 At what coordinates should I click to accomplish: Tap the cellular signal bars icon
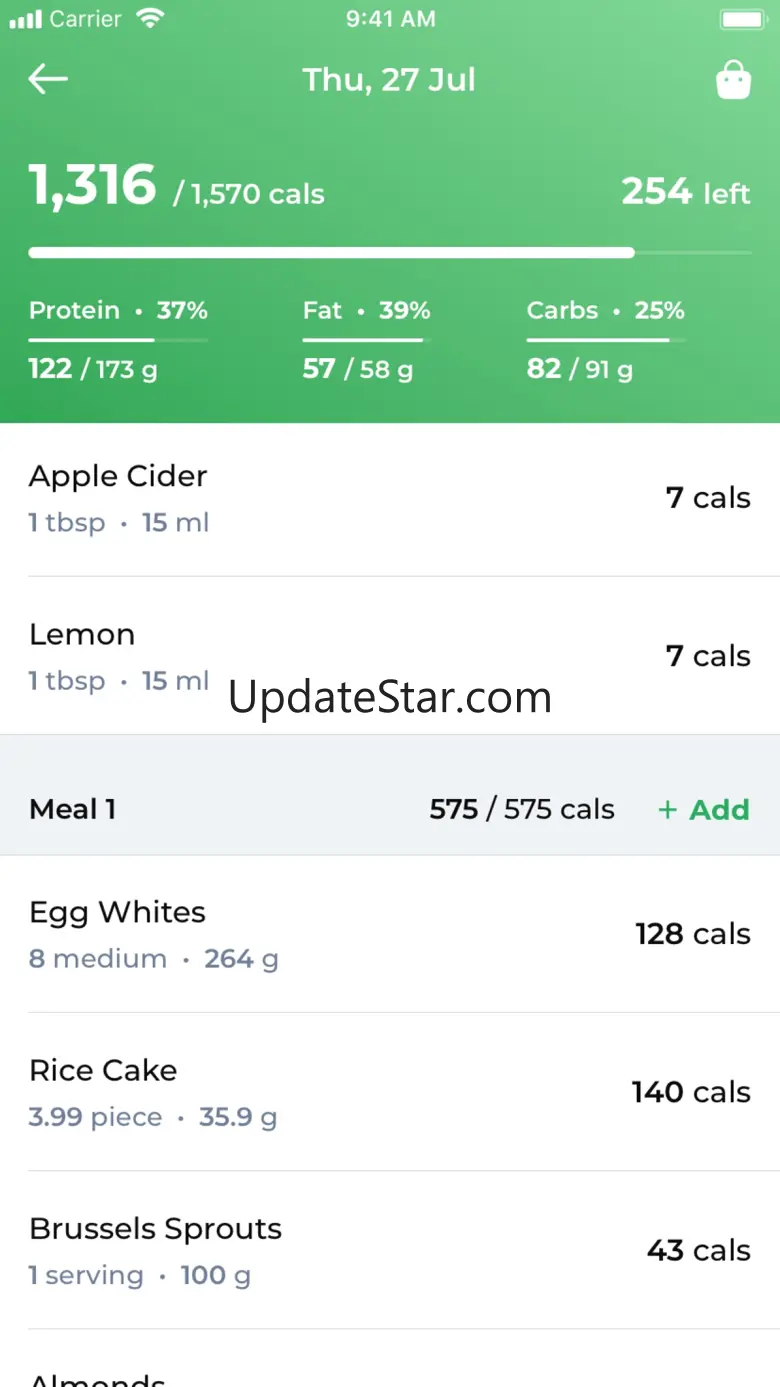pyautogui.click(x=25, y=19)
